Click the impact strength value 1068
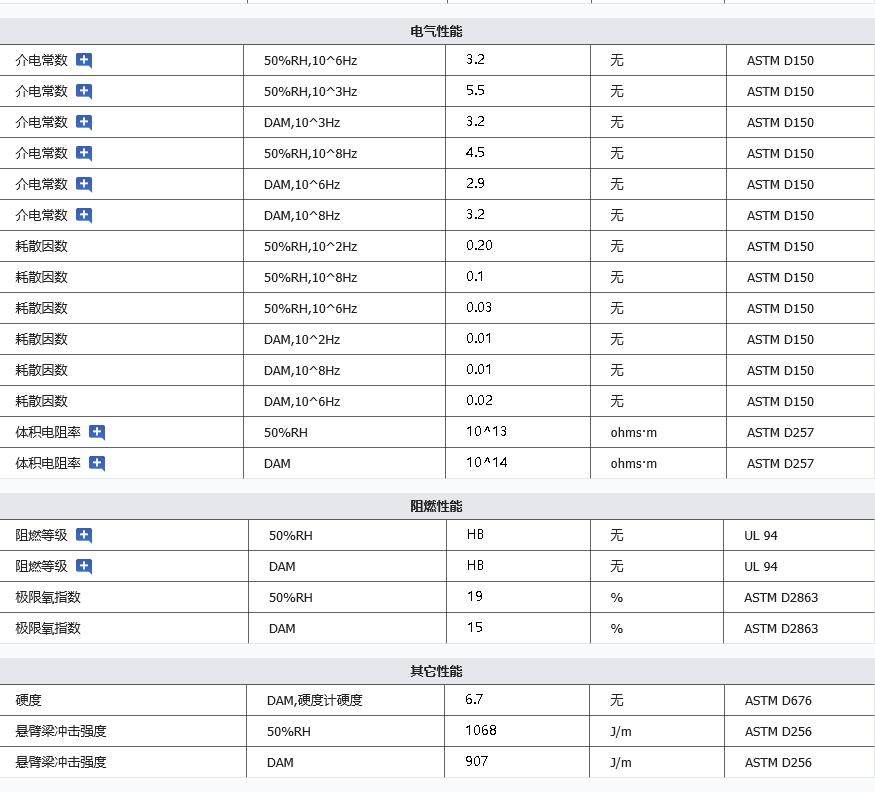 click(x=481, y=730)
